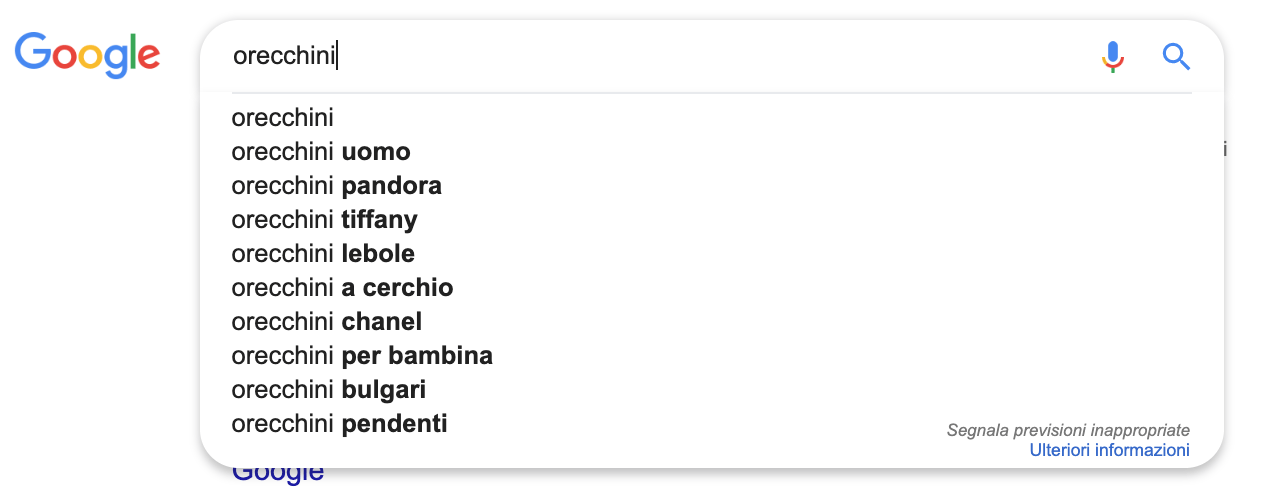Click the empty search bar area left of the microphone
The height and width of the screenshot is (494, 1262).
pos(750,56)
